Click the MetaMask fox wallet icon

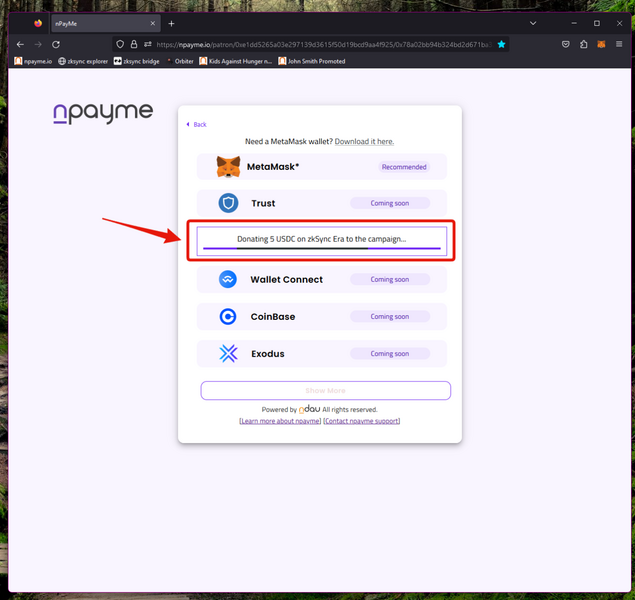click(x=228, y=166)
